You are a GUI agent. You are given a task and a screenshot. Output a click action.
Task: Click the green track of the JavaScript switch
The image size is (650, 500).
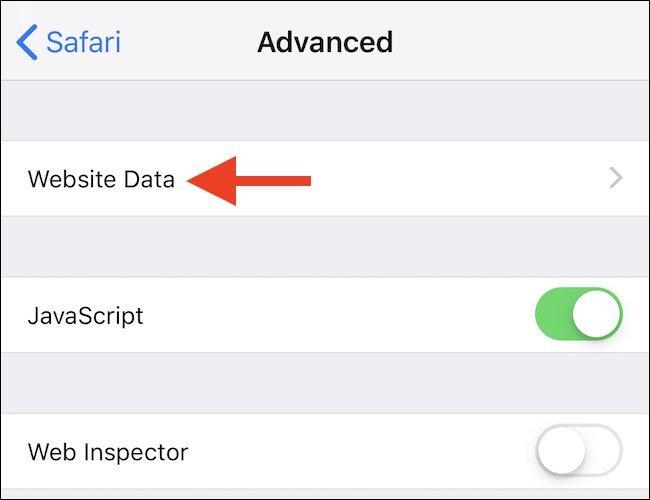(554, 316)
